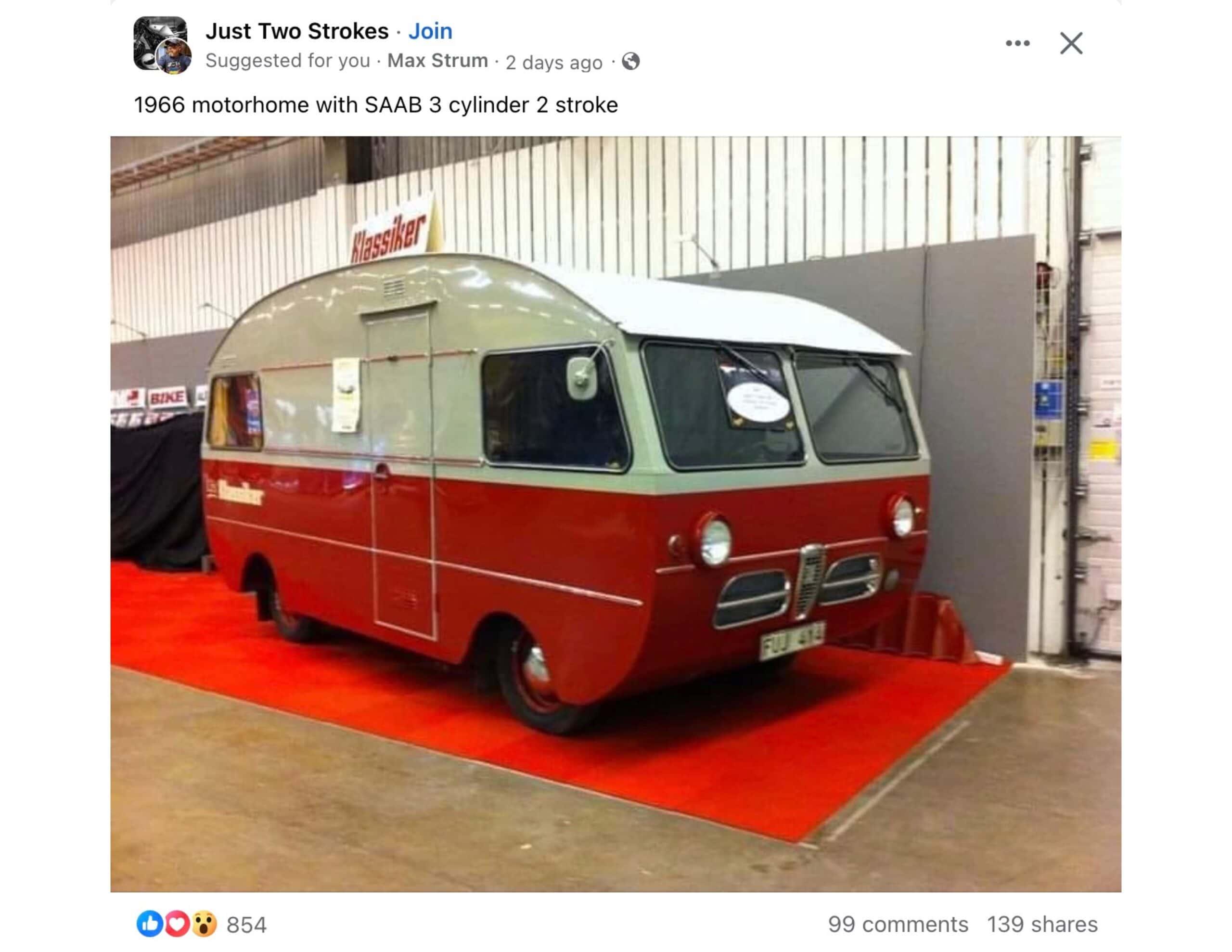Click the Suggested for you label
This screenshot has width=1232, height=952.
coord(288,60)
